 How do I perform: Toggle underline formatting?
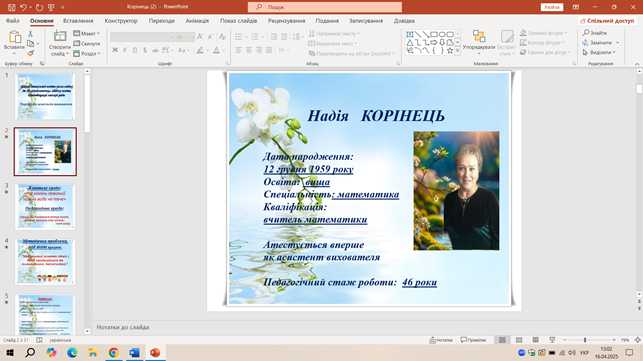pyautogui.click(x=135, y=50)
